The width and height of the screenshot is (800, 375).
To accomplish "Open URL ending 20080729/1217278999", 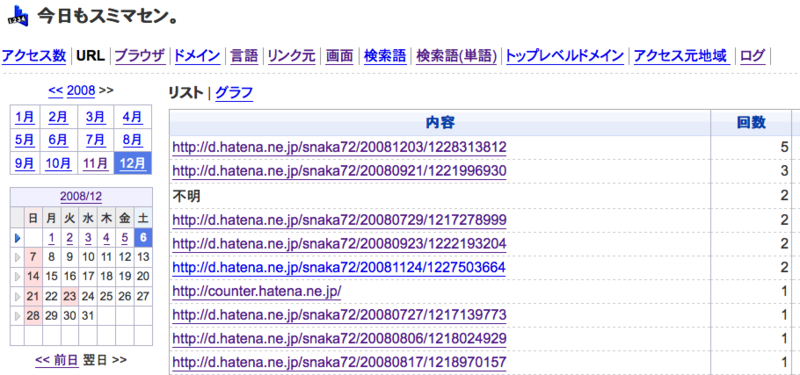I will coord(339,220).
